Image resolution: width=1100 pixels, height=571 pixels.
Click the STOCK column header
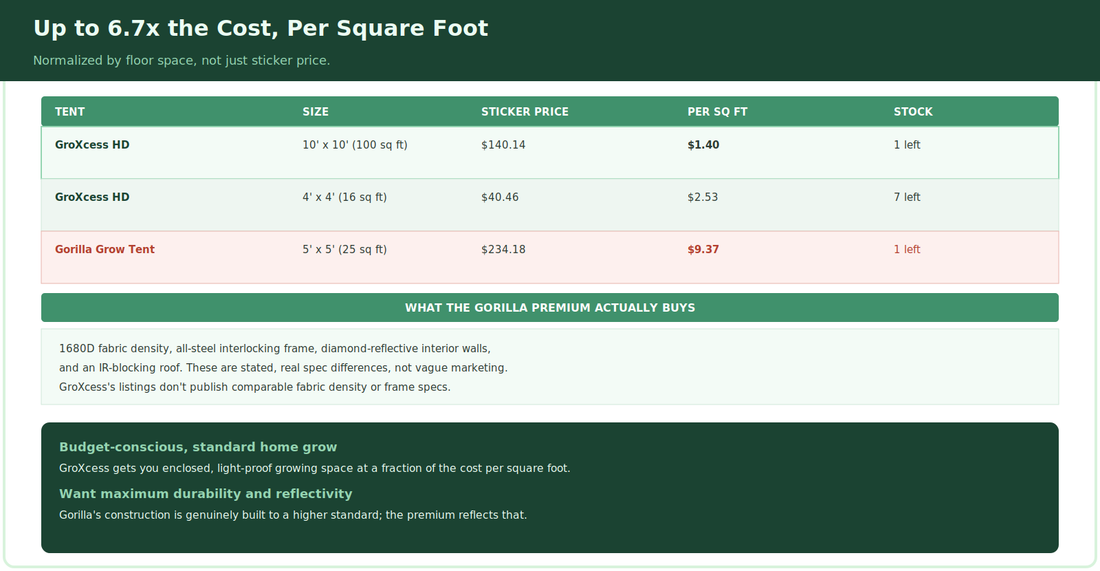[913, 112]
